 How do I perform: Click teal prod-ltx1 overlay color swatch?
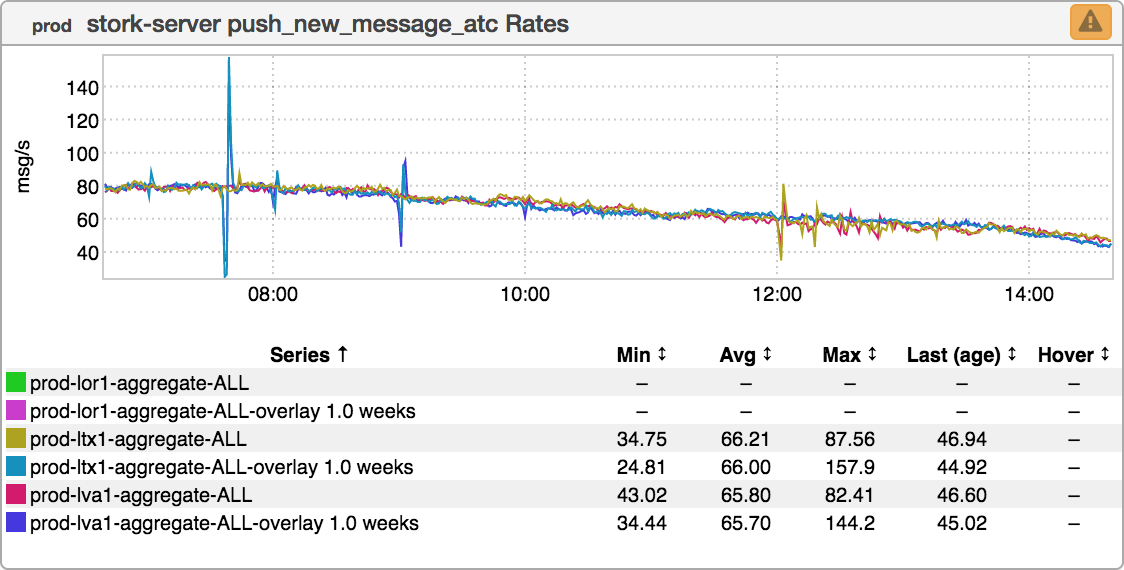pos(16,467)
